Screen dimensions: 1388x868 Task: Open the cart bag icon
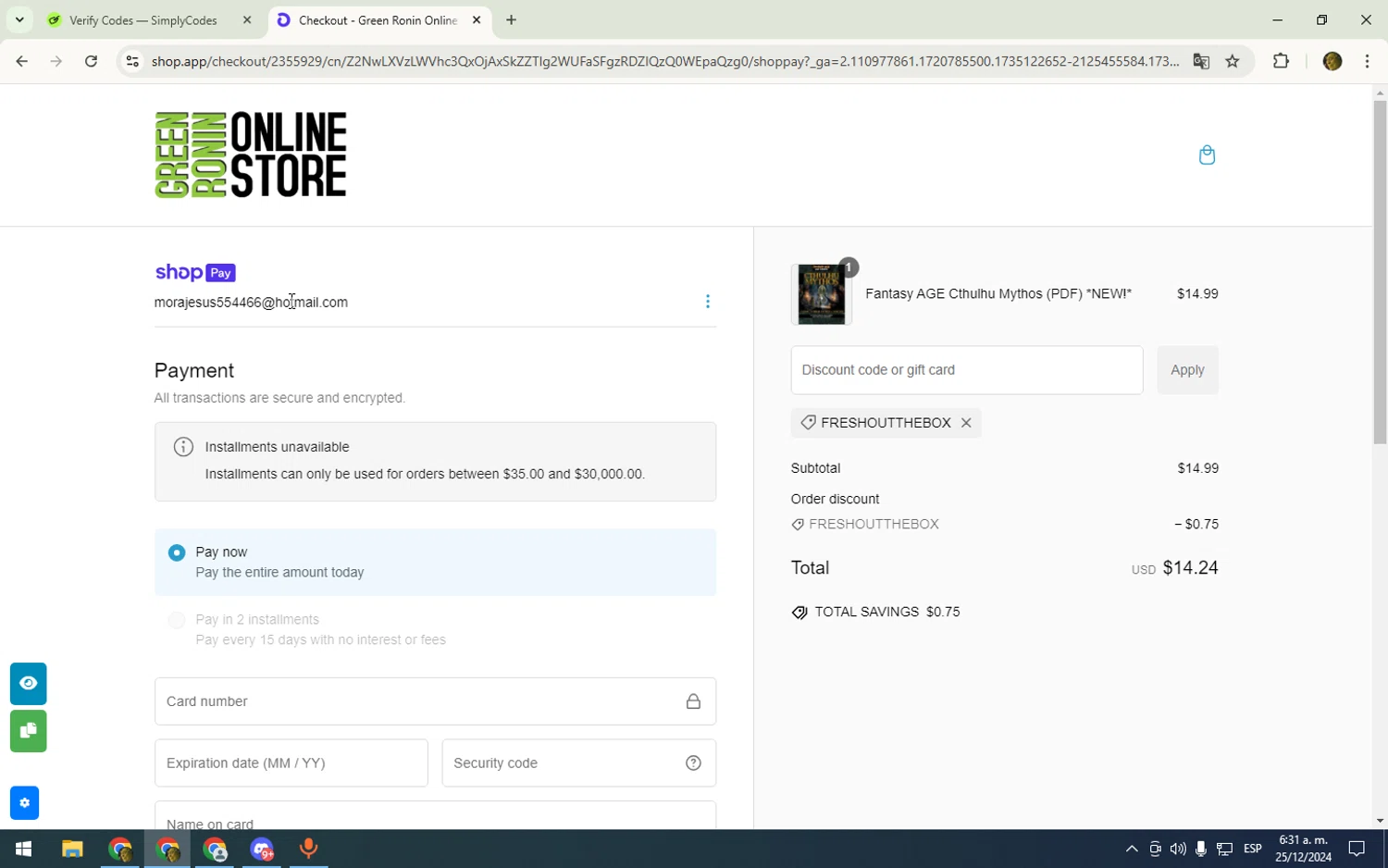(x=1207, y=155)
